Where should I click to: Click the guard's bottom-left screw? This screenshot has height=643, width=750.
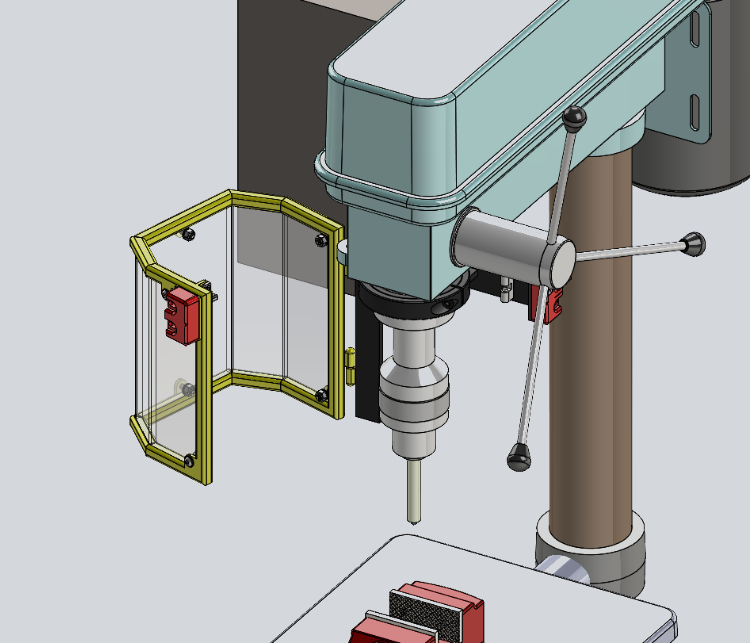tap(189, 461)
